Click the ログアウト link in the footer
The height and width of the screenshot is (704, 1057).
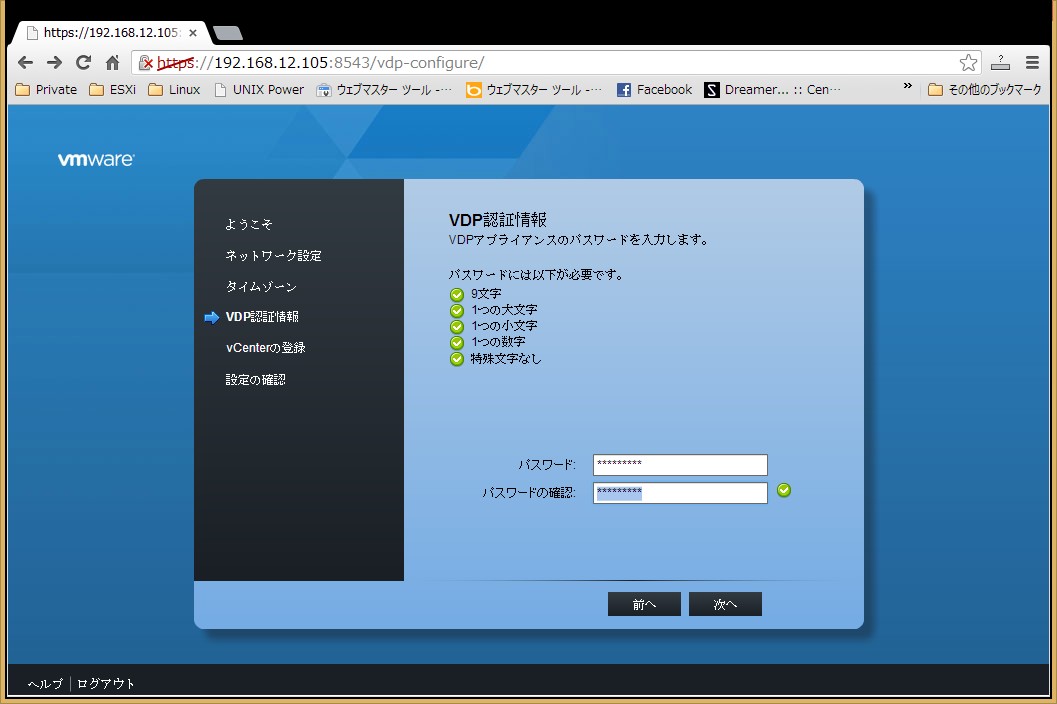coord(106,684)
